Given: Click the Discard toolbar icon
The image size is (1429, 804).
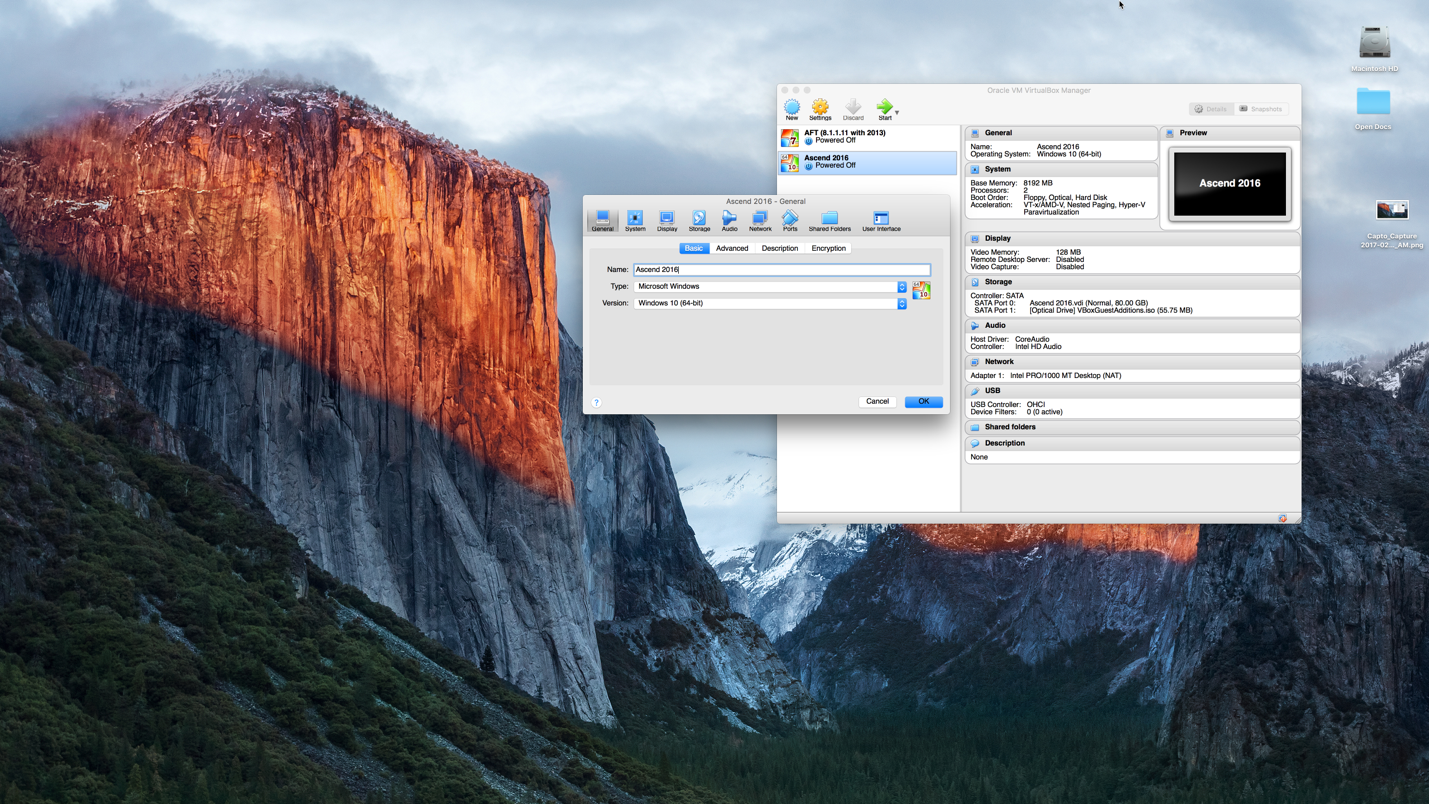Looking at the screenshot, I should 853,109.
